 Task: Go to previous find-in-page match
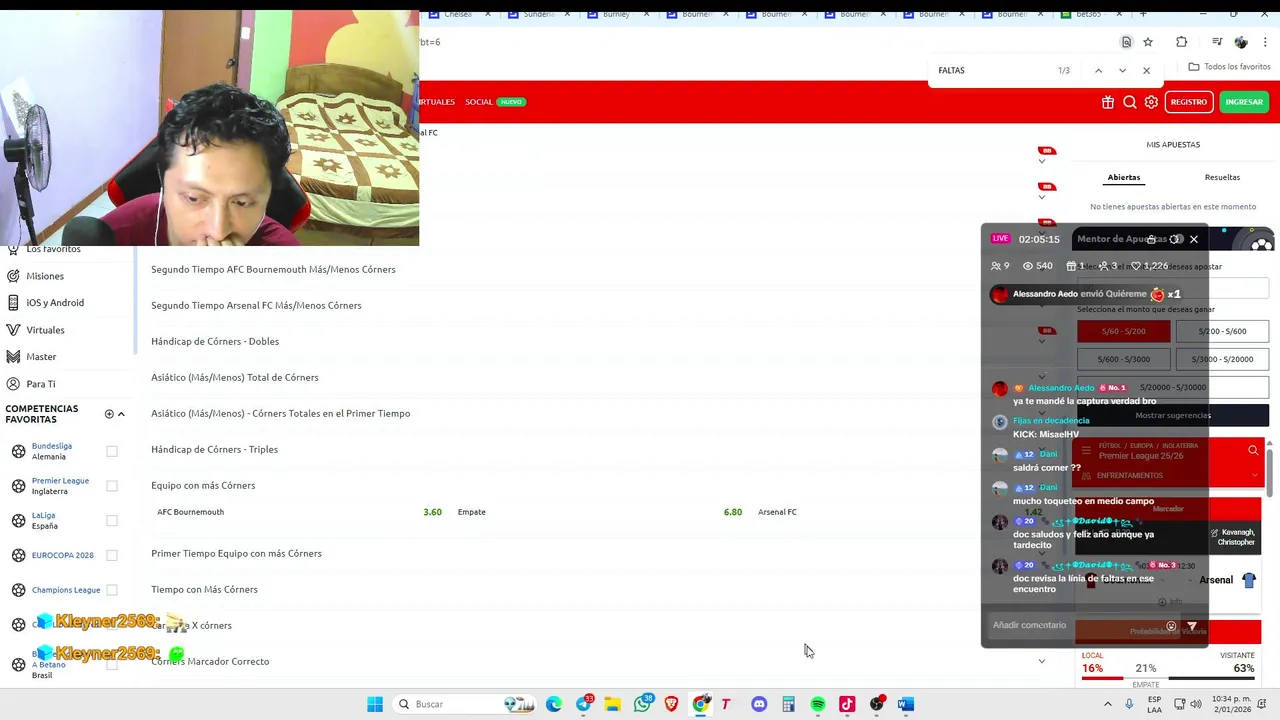click(x=1098, y=70)
